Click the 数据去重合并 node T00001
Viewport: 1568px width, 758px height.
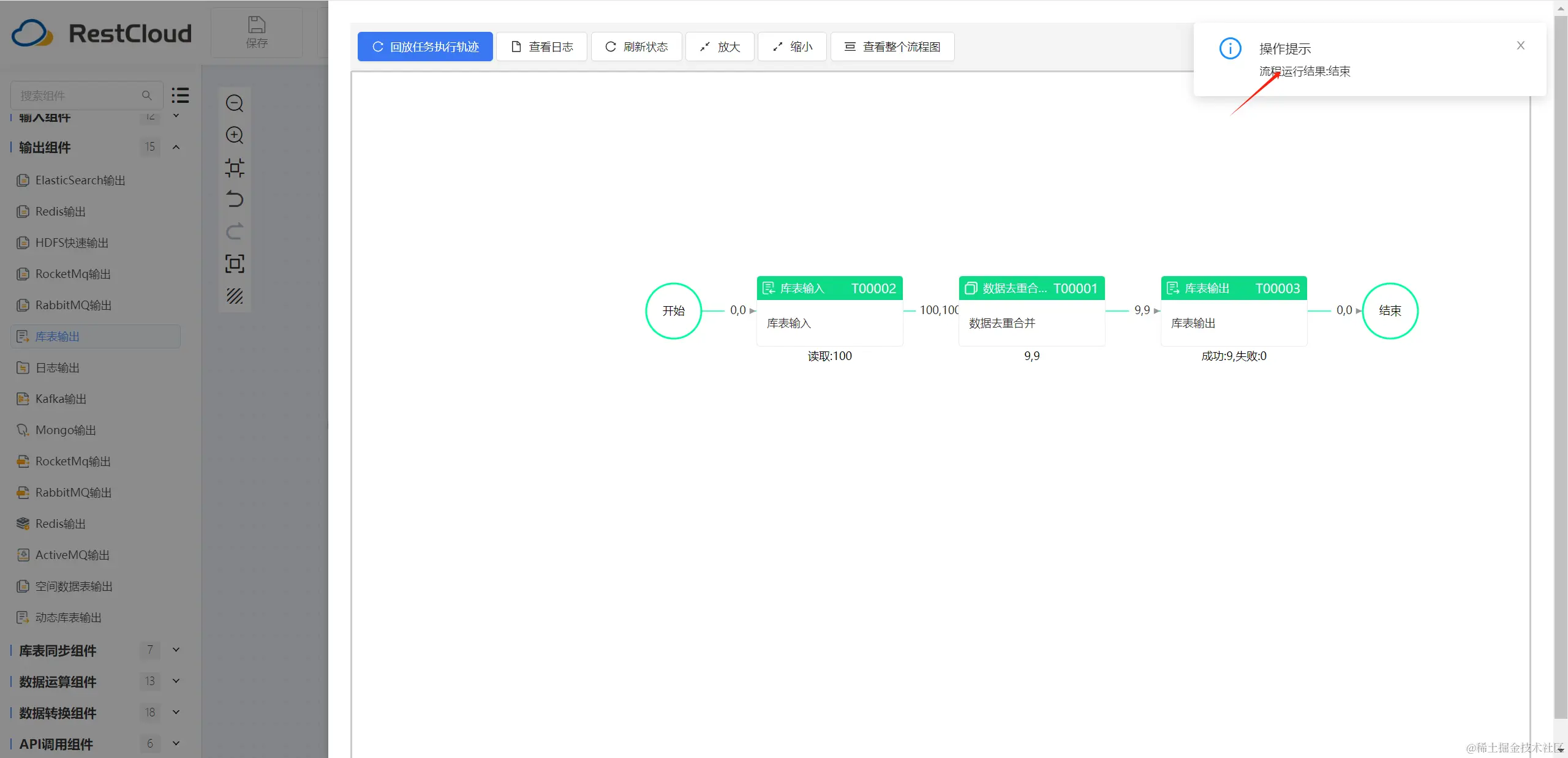(1031, 311)
